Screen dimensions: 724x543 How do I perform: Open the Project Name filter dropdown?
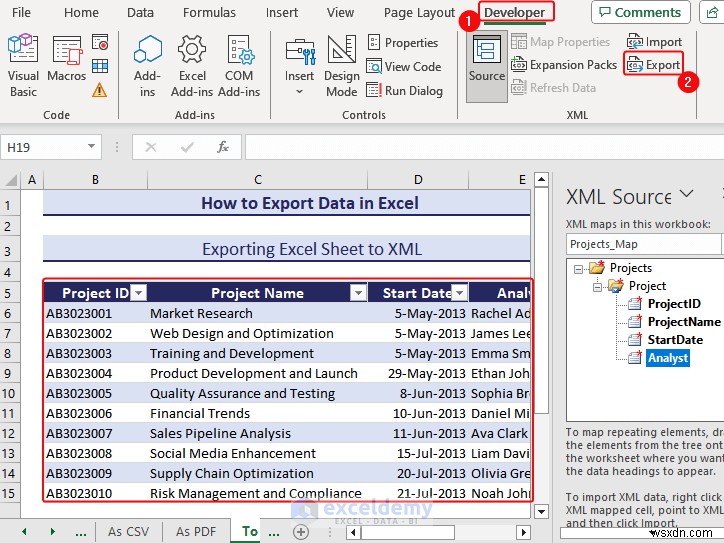coord(358,293)
